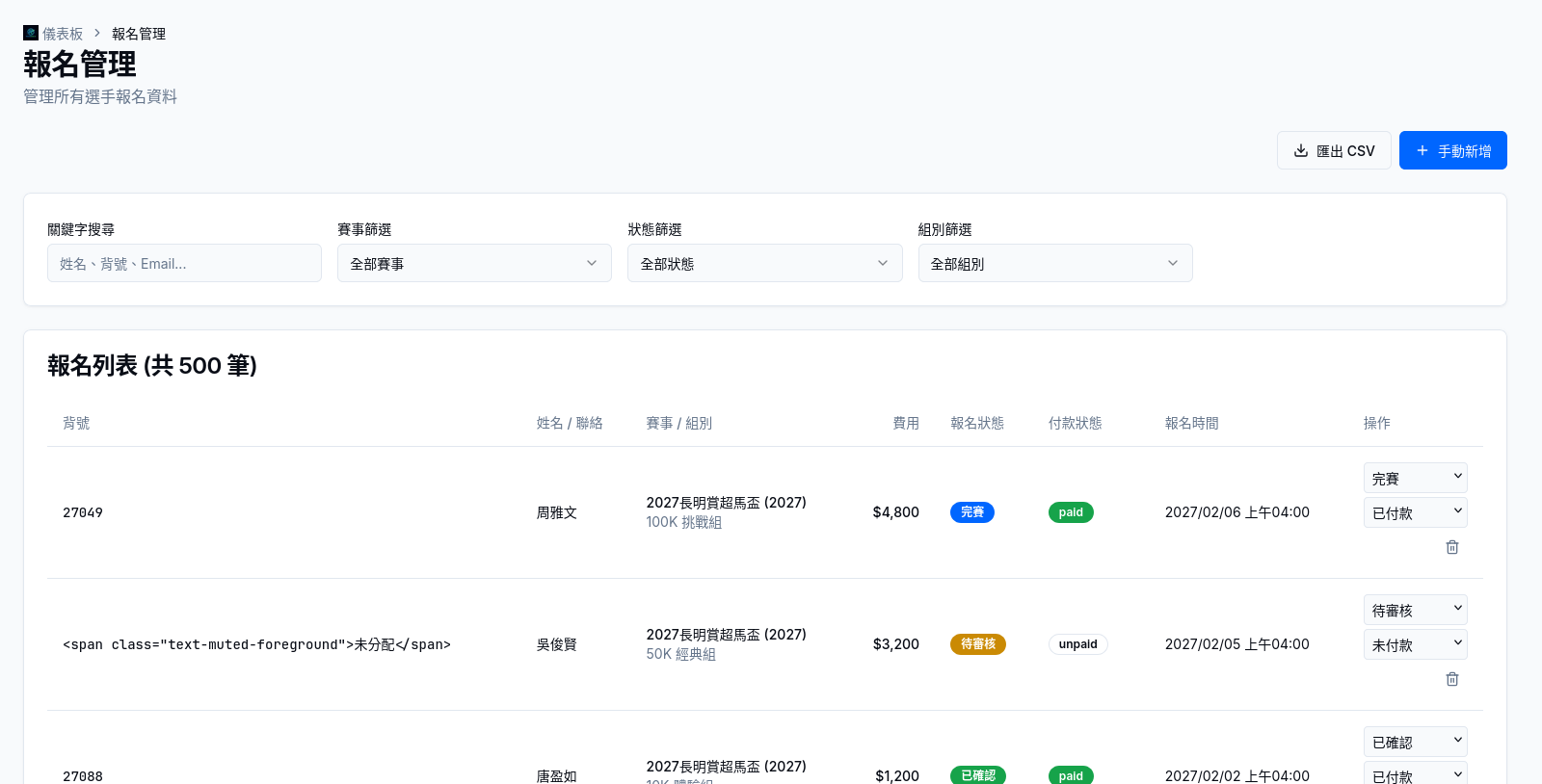The height and width of the screenshot is (784, 1542).
Task: Click the 背號 column header
Action: click(x=76, y=423)
